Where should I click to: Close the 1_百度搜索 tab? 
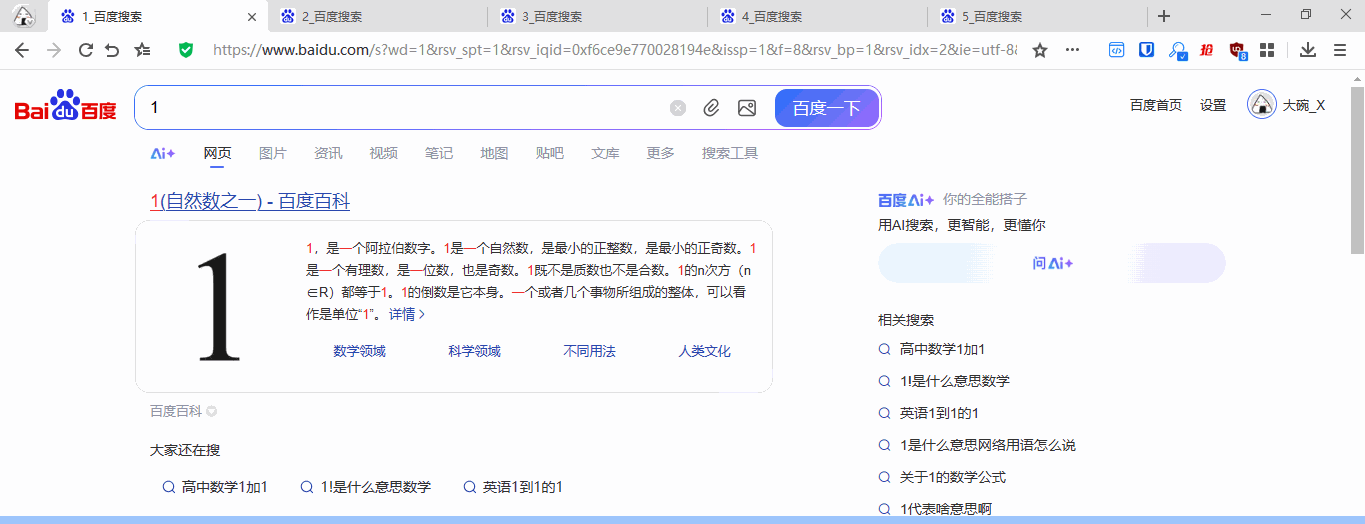pos(252,16)
